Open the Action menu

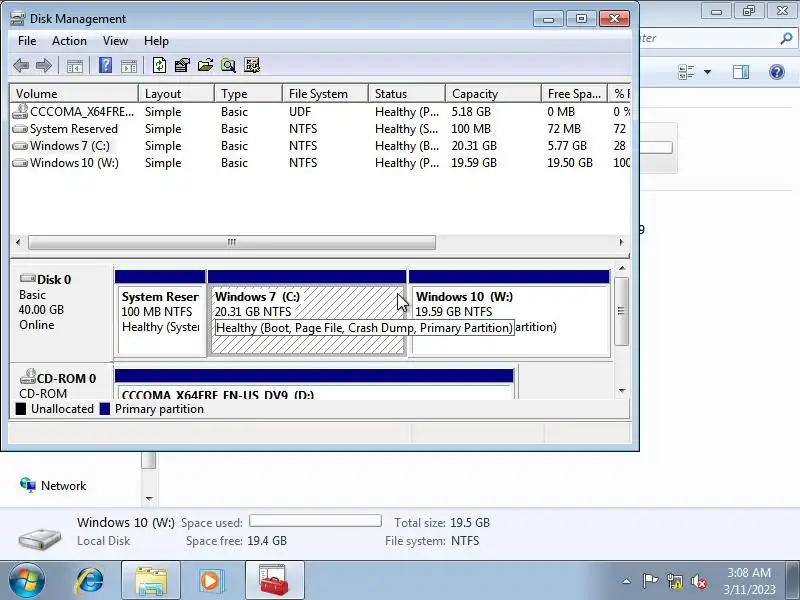click(69, 41)
